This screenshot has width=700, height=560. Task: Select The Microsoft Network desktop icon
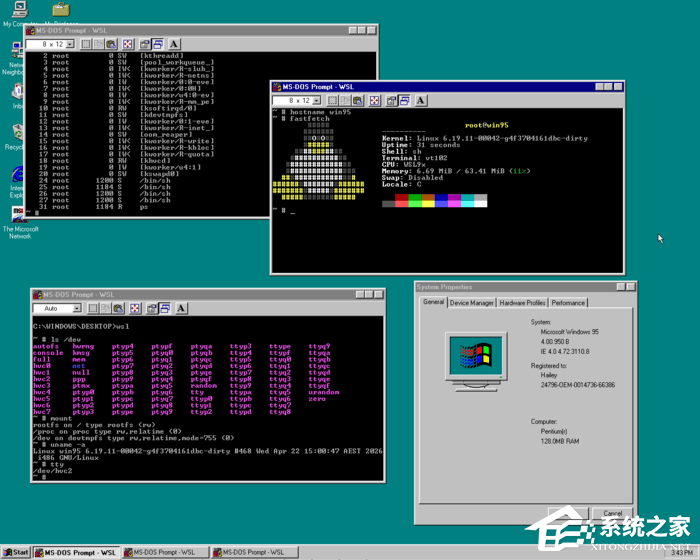20,222
